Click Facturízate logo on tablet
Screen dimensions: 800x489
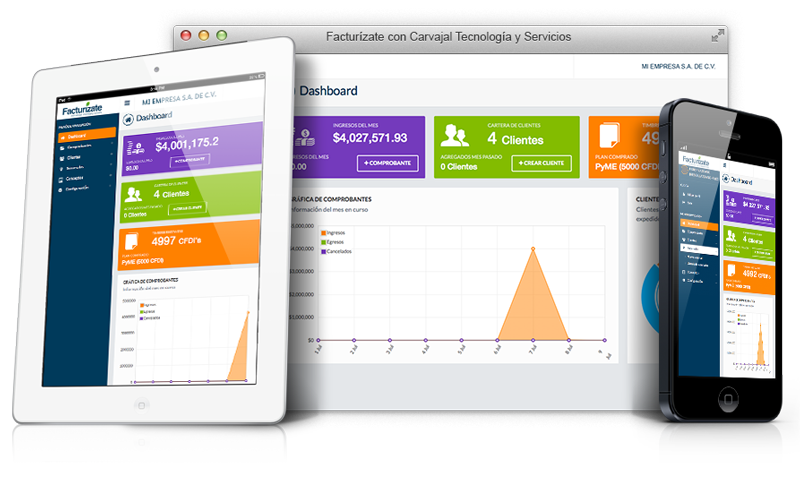click(82, 109)
